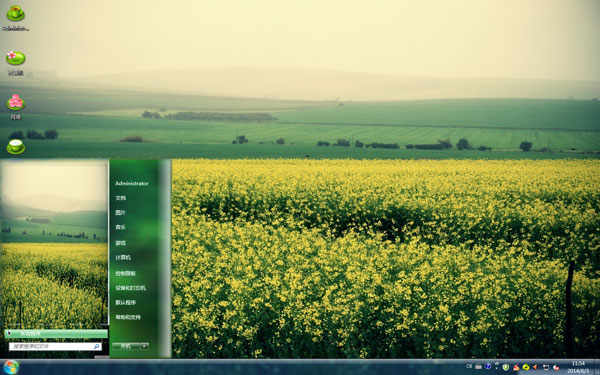Open 控制面板 from the Start menu
This screenshot has width=600, height=375.
point(126,273)
